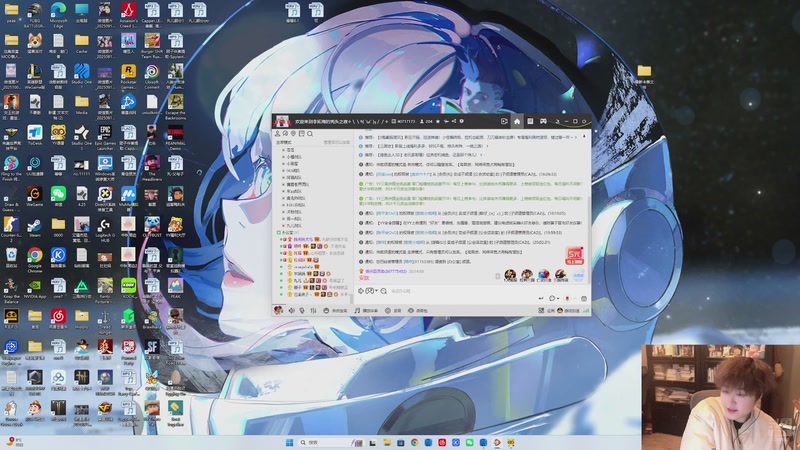The image size is (800, 450).
Task: Open WeChat from the taskbar
Action: click(469, 442)
